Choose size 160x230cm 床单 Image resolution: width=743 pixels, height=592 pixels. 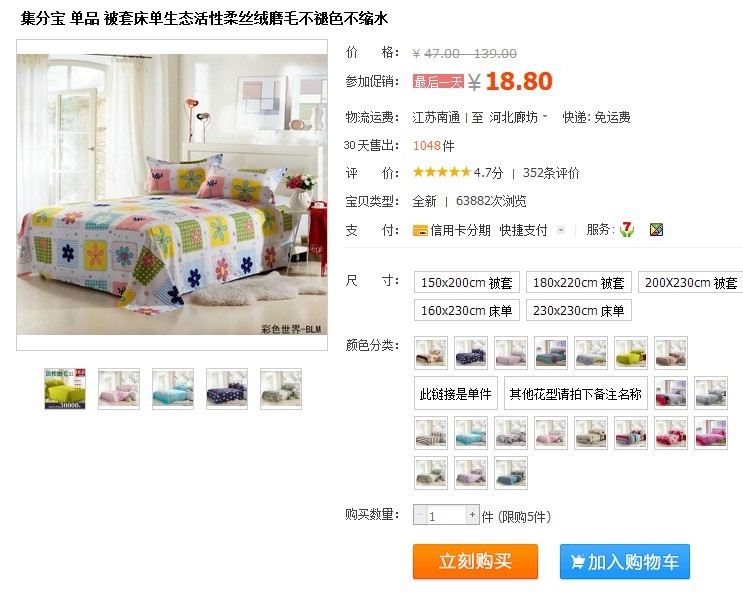point(467,310)
